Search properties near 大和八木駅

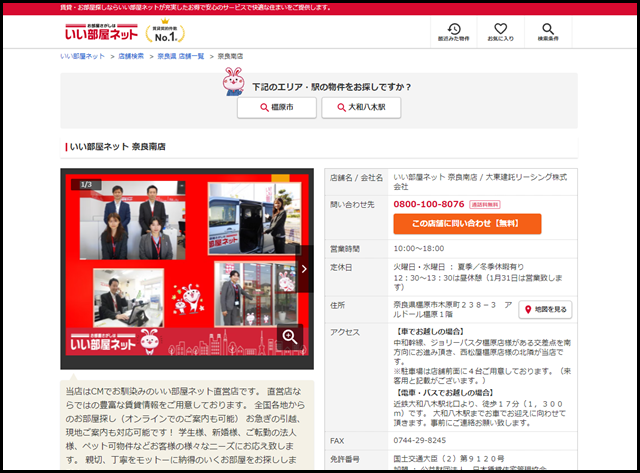361,107
